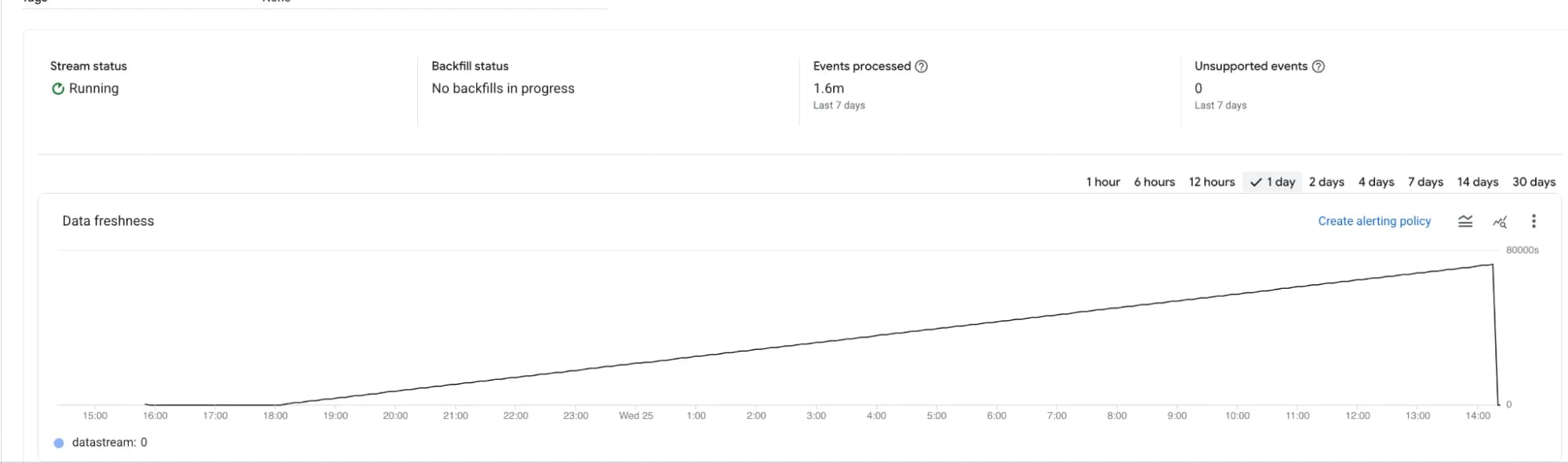Click the Create alerting policy link

1373,221
